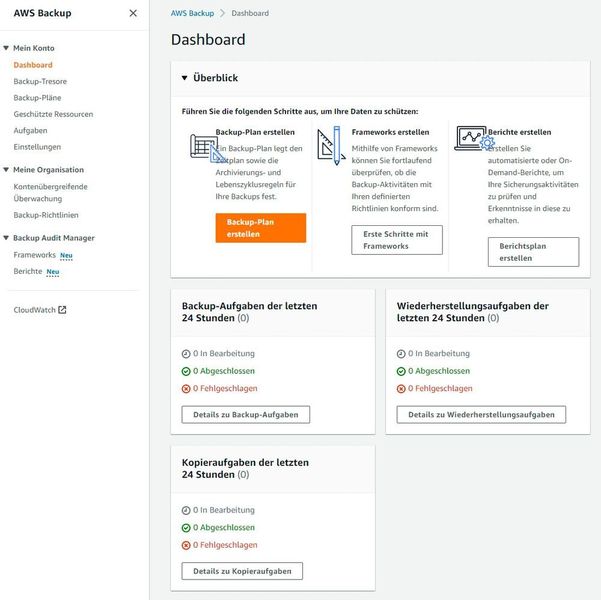Click Kopieraufgaben der letzten 24 Stunden heading
Viewport: 601px width, 600px height.
coord(245,468)
